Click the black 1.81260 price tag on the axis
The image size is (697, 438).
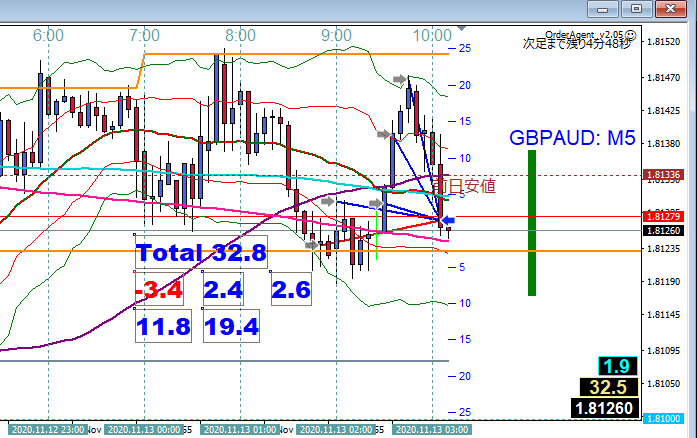tap(663, 230)
